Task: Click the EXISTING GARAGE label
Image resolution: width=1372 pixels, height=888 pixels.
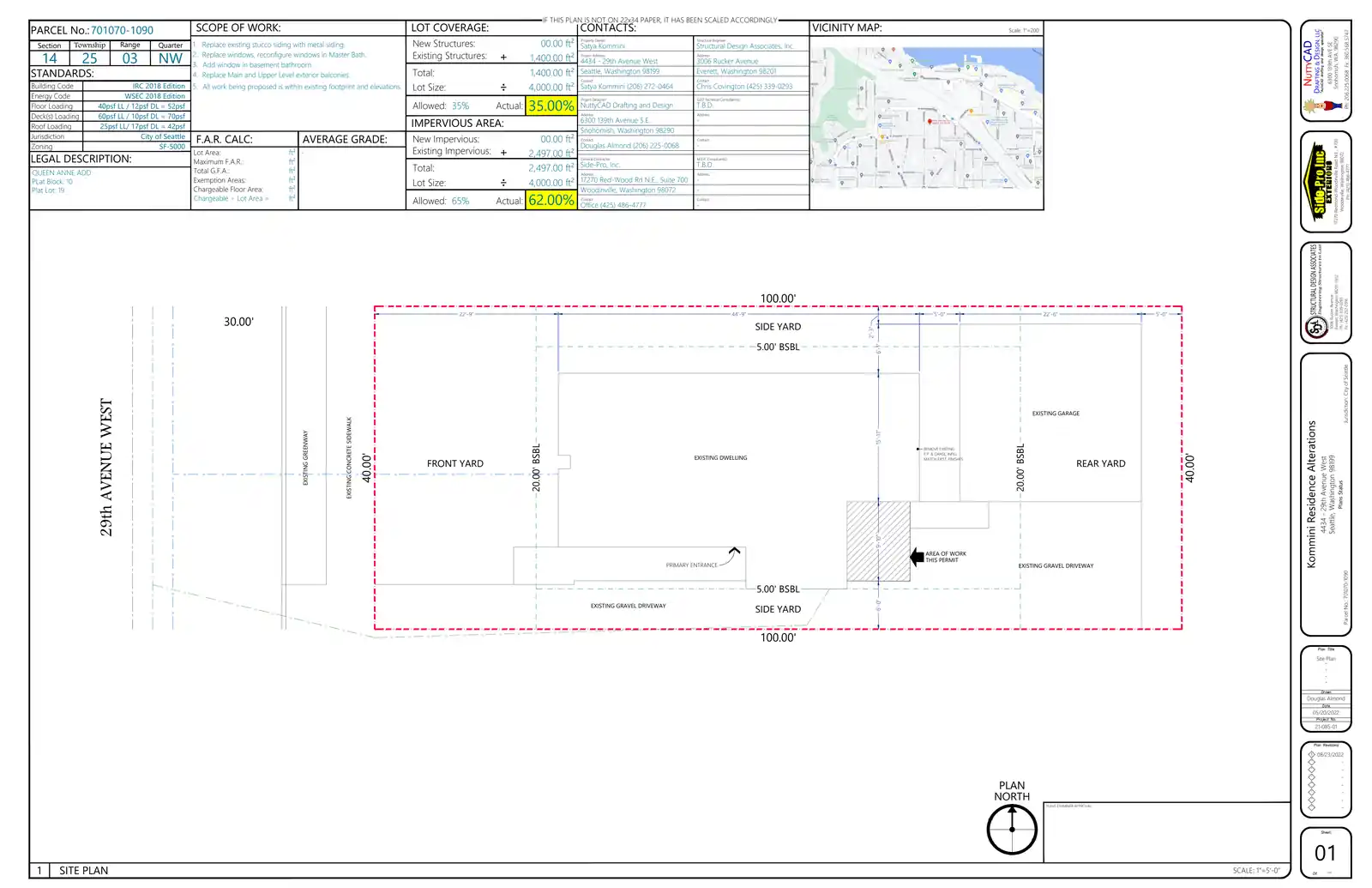Action: pos(1056,414)
